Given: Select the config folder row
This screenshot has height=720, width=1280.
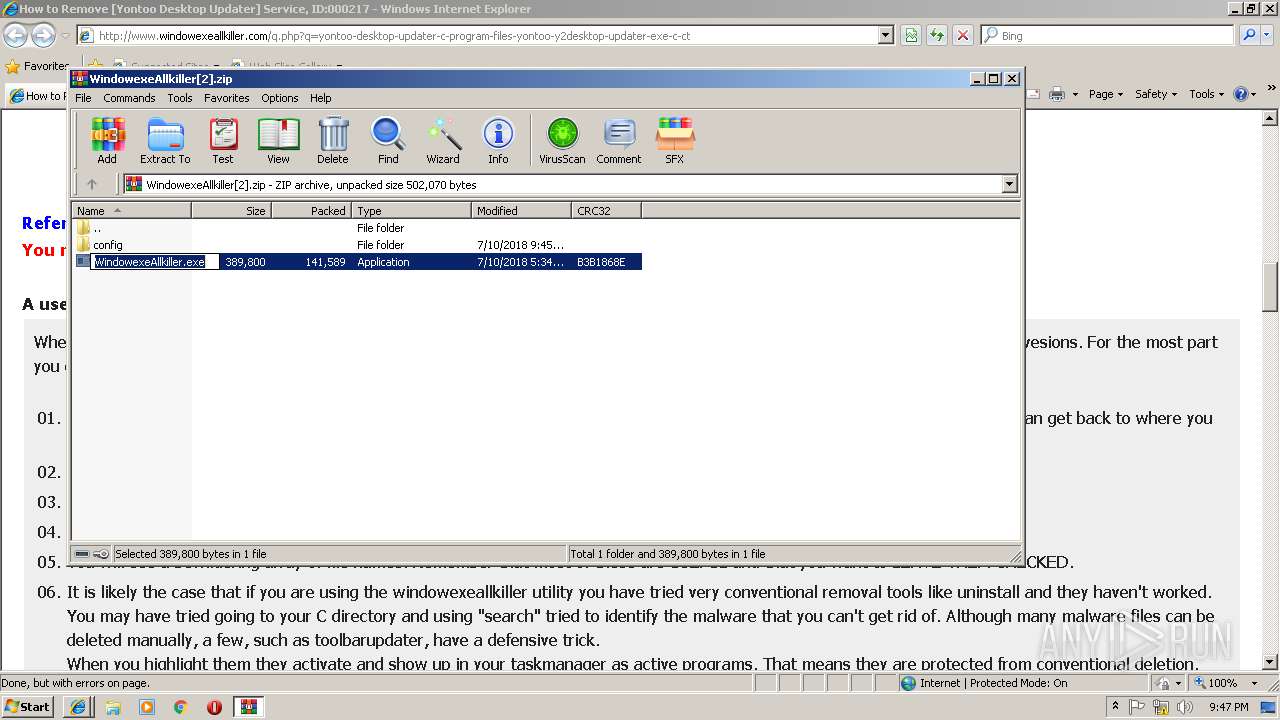Looking at the screenshot, I should [356, 245].
